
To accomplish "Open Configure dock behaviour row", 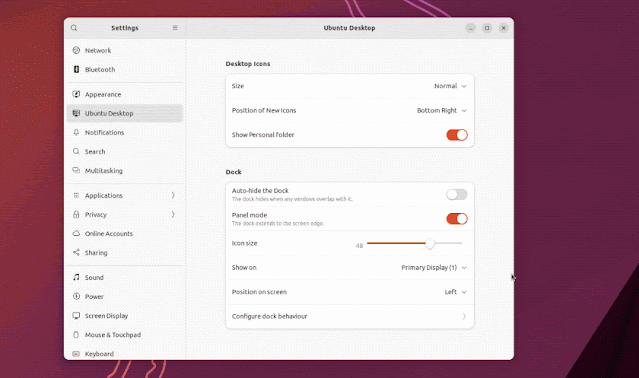I will pyautogui.click(x=350, y=316).
